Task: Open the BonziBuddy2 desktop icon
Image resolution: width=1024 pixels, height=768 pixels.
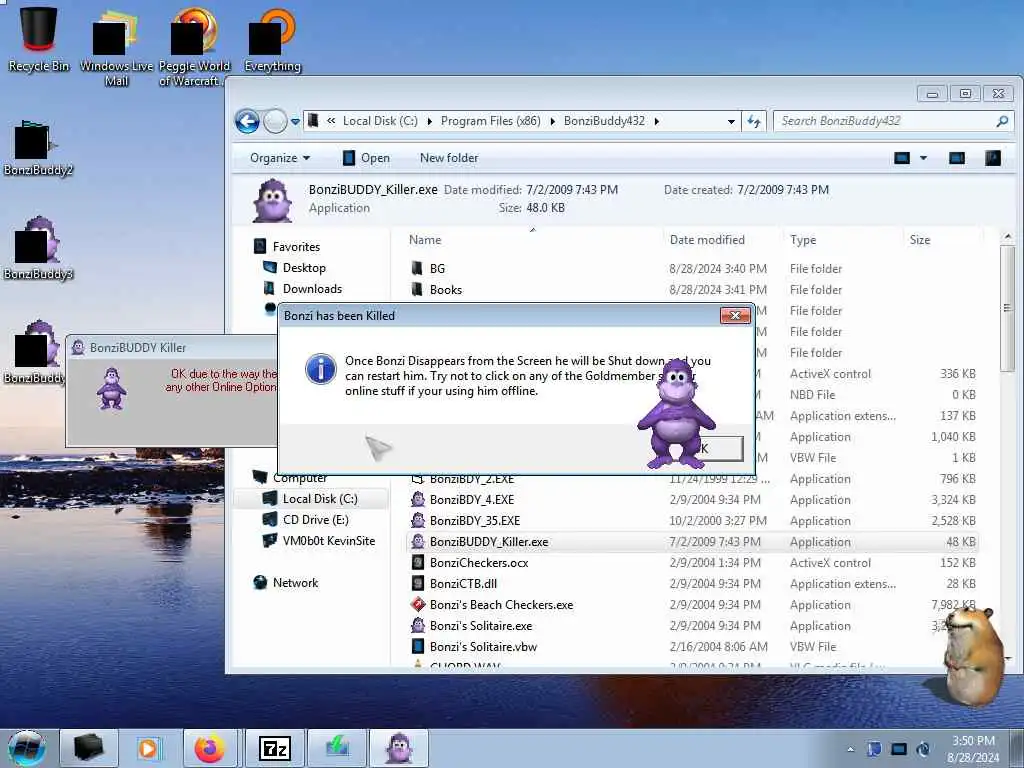Action: (x=38, y=148)
